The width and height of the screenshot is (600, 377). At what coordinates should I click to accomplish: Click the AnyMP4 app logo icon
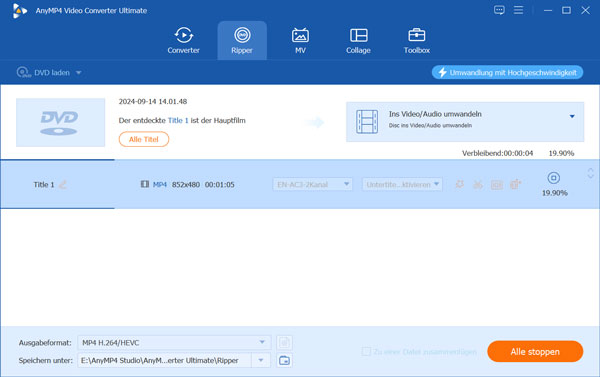click(19, 11)
